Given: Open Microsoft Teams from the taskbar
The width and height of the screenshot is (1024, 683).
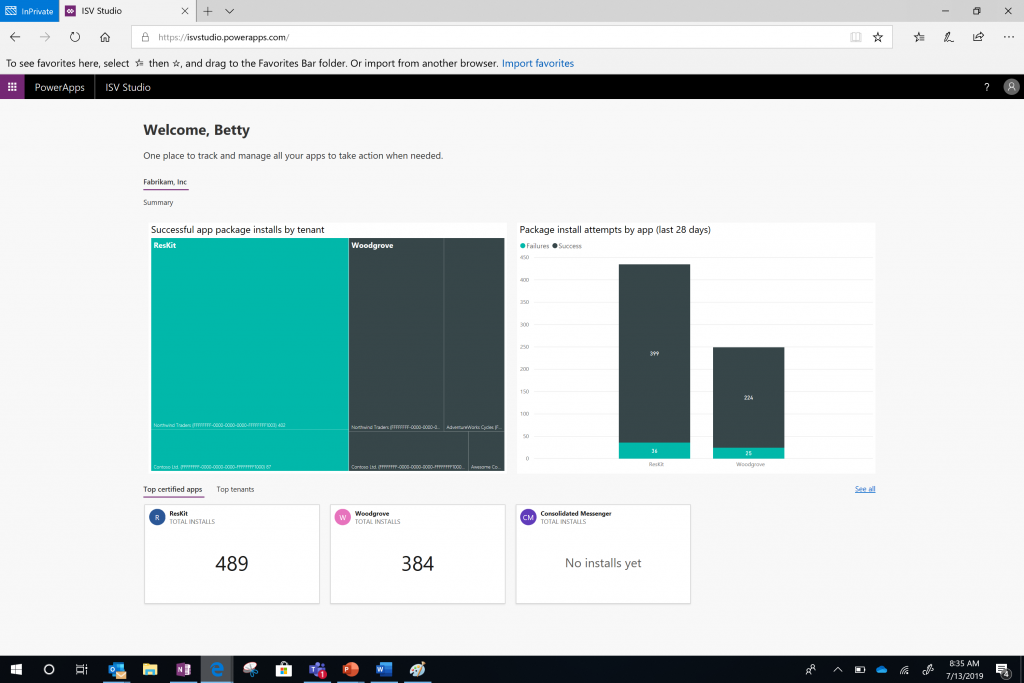Looking at the screenshot, I should [x=317, y=669].
